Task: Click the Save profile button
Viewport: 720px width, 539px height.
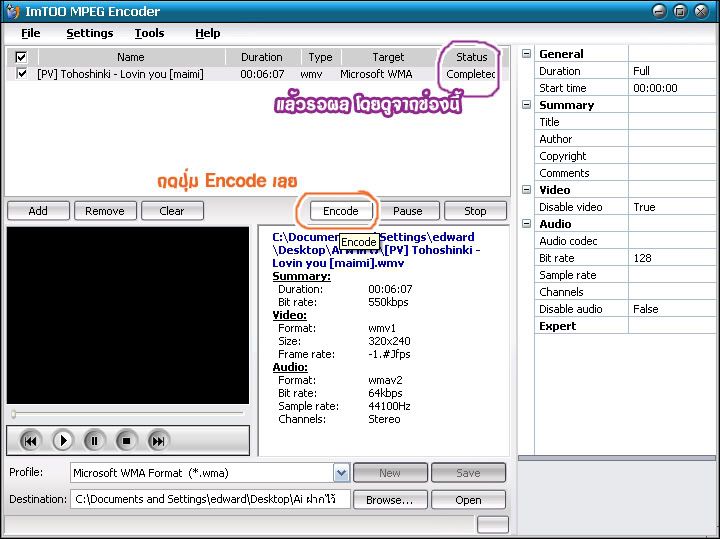Action: (x=468, y=473)
